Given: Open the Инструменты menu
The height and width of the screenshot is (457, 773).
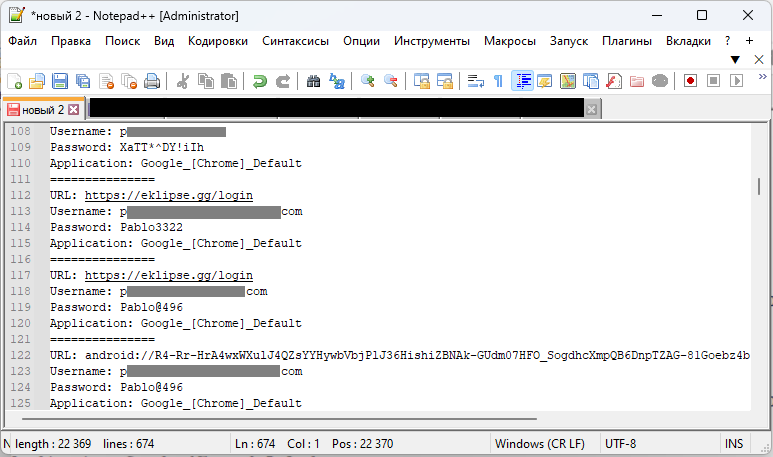Looking at the screenshot, I should coord(432,41).
